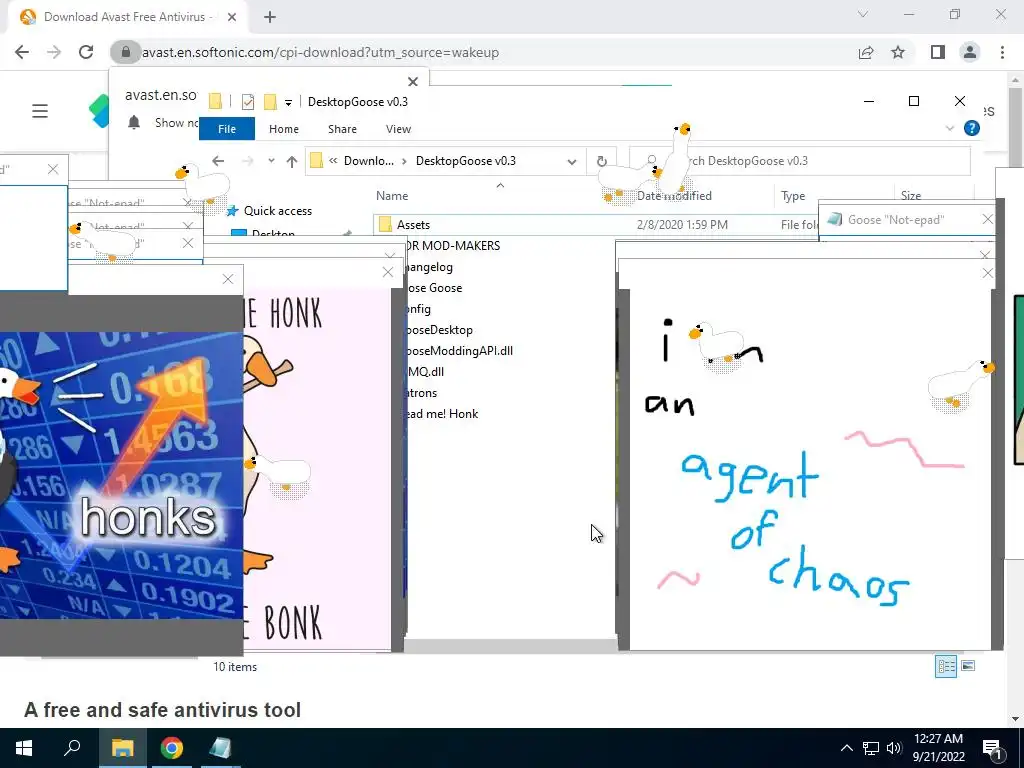The width and height of the screenshot is (1024, 768).
Task: Sort files by Size column
Action: pyautogui.click(x=910, y=195)
